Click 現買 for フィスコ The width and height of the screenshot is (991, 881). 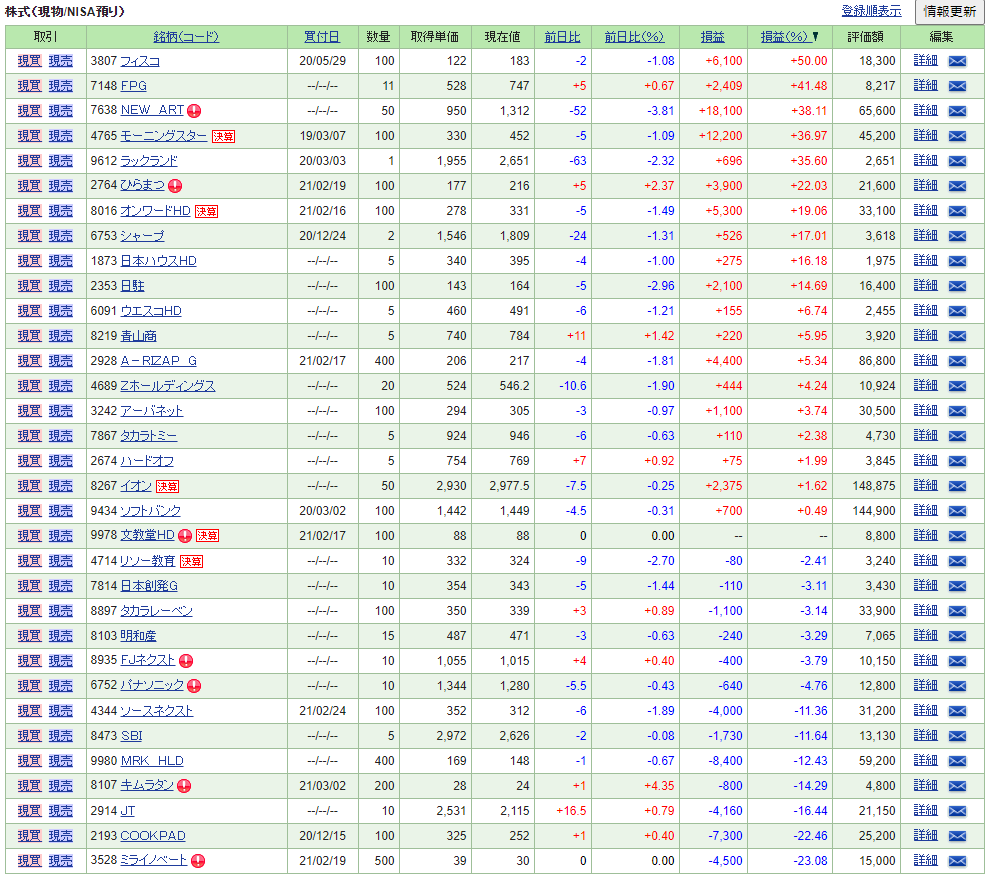[x=29, y=61]
